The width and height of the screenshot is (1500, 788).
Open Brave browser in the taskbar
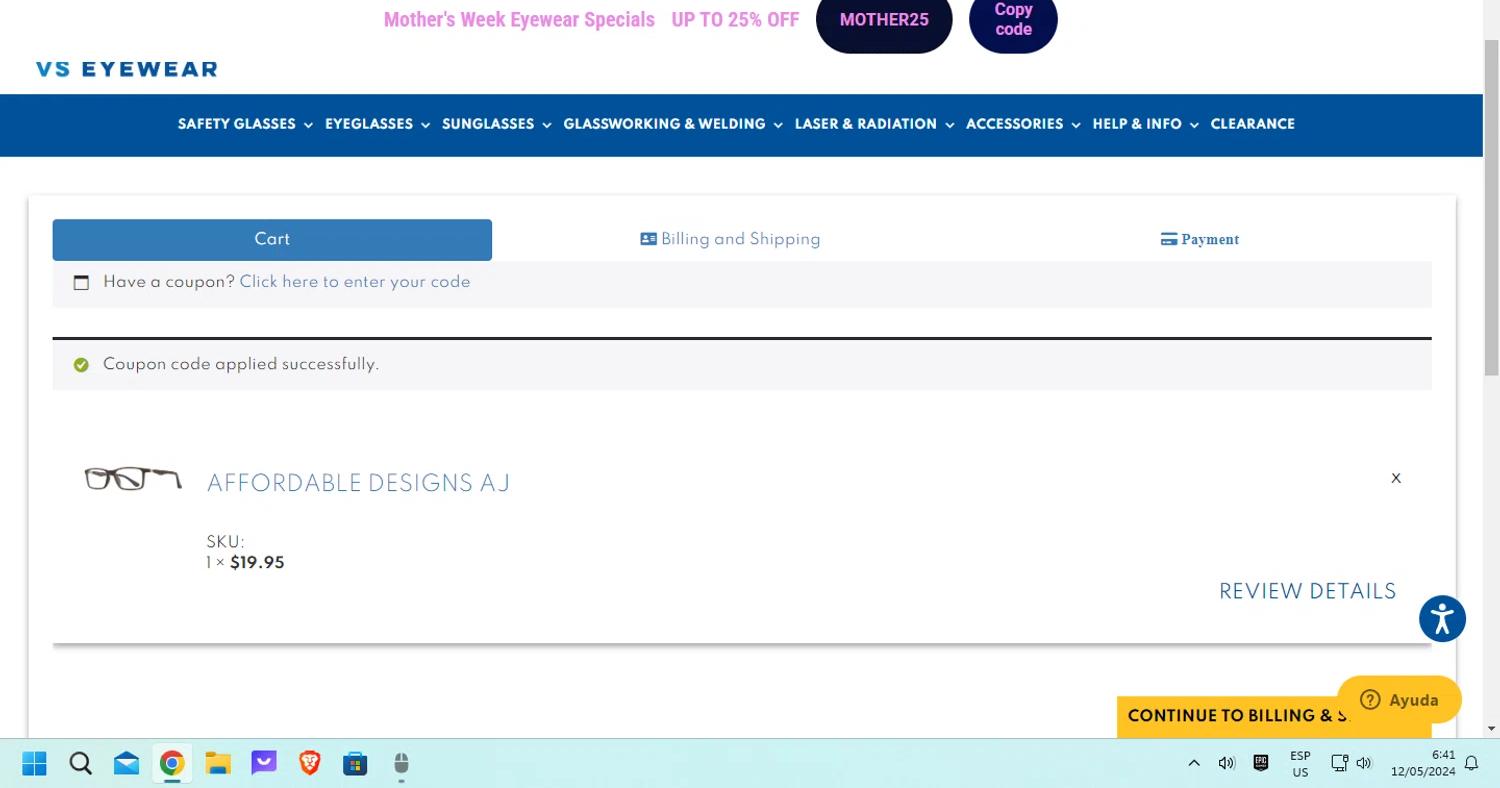point(310,764)
